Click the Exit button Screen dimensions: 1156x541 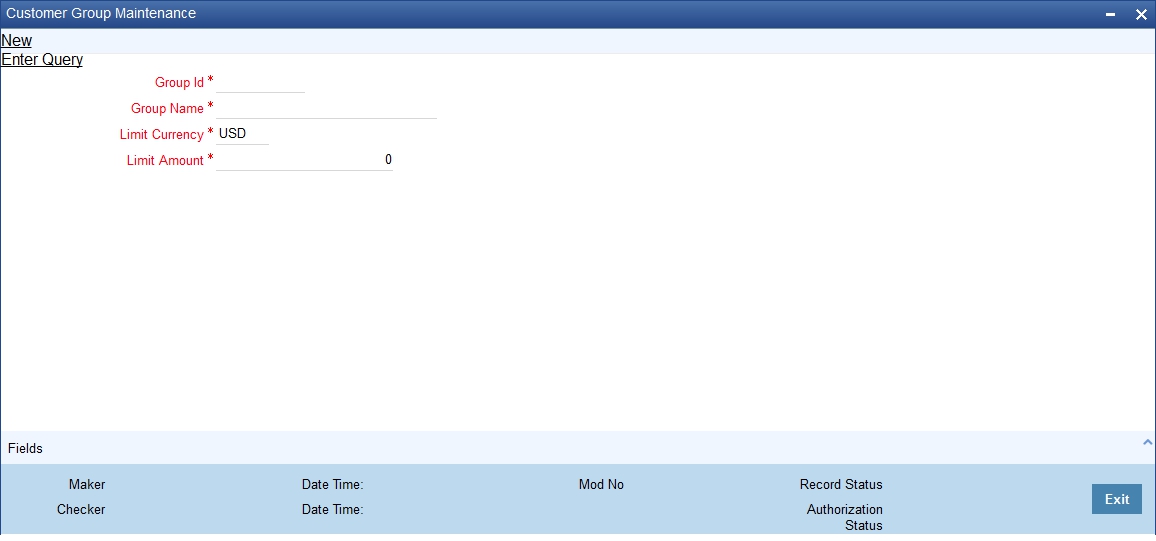tap(1117, 499)
